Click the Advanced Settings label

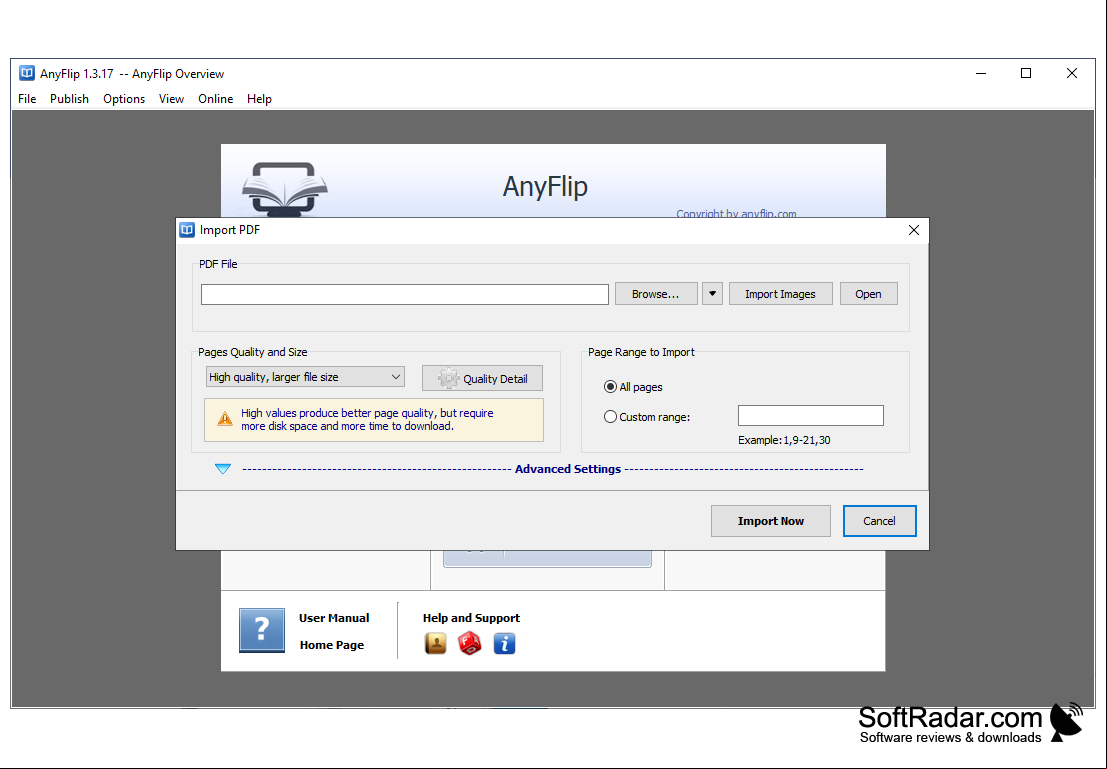(568, 469)
